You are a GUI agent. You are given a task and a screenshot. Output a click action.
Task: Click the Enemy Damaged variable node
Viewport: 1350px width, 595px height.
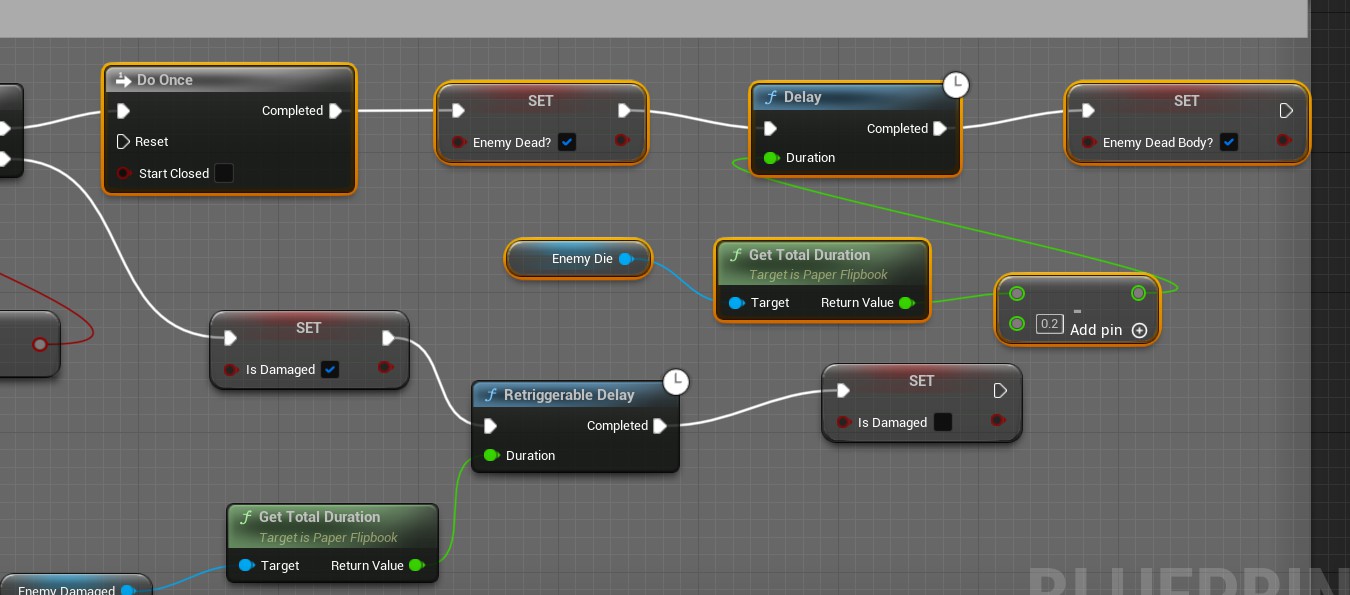(x=66, y=588)
